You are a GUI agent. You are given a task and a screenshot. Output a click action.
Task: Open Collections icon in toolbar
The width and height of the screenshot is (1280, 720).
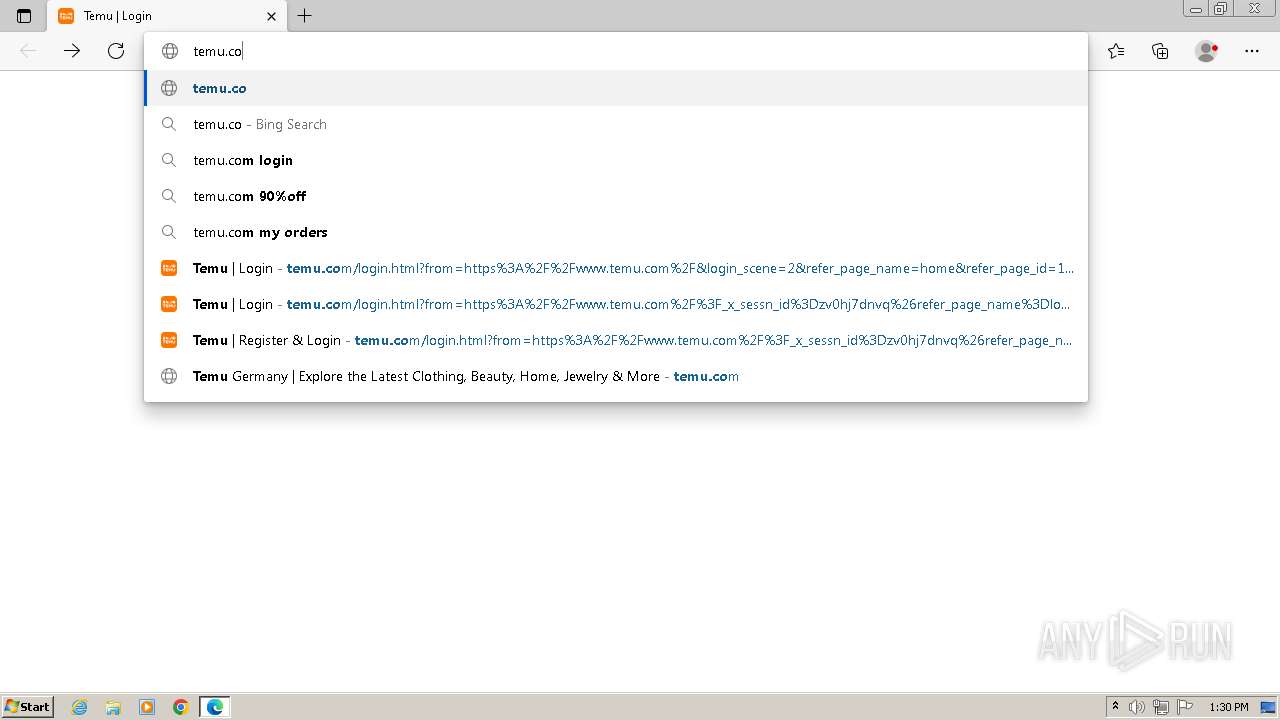(1160, 51)
